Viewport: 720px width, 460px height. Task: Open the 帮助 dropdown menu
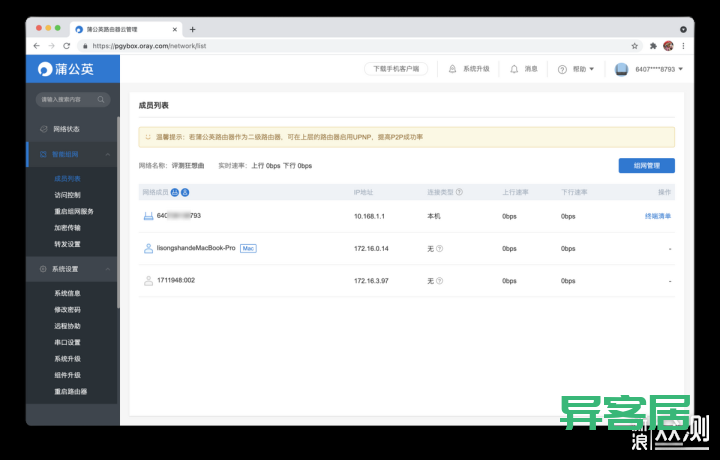point(583,69)
